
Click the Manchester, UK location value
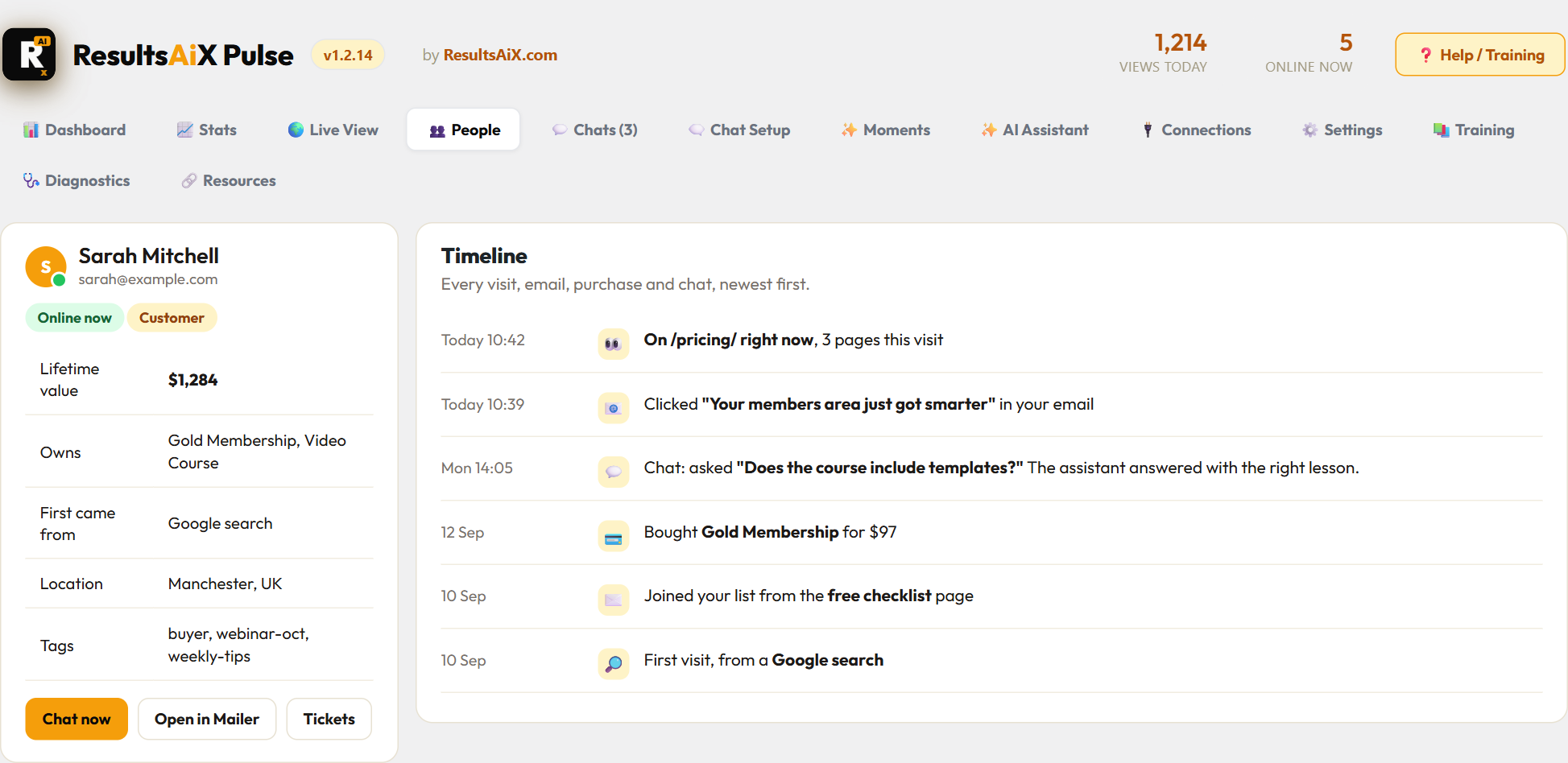[x=225, y=584]
